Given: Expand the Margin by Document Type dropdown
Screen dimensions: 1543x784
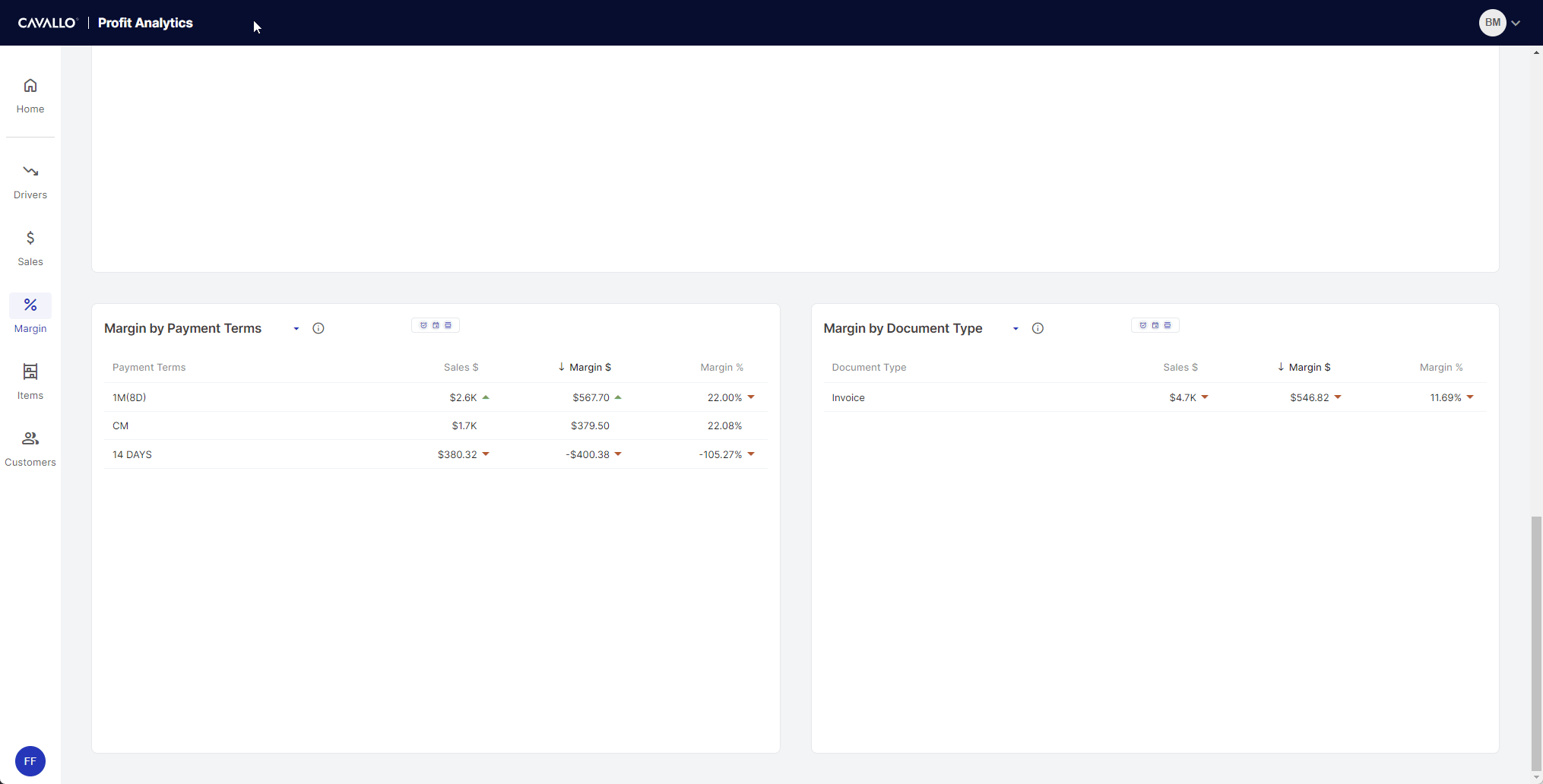Looking at the screenshot, I should click(x=1015, y=329).
